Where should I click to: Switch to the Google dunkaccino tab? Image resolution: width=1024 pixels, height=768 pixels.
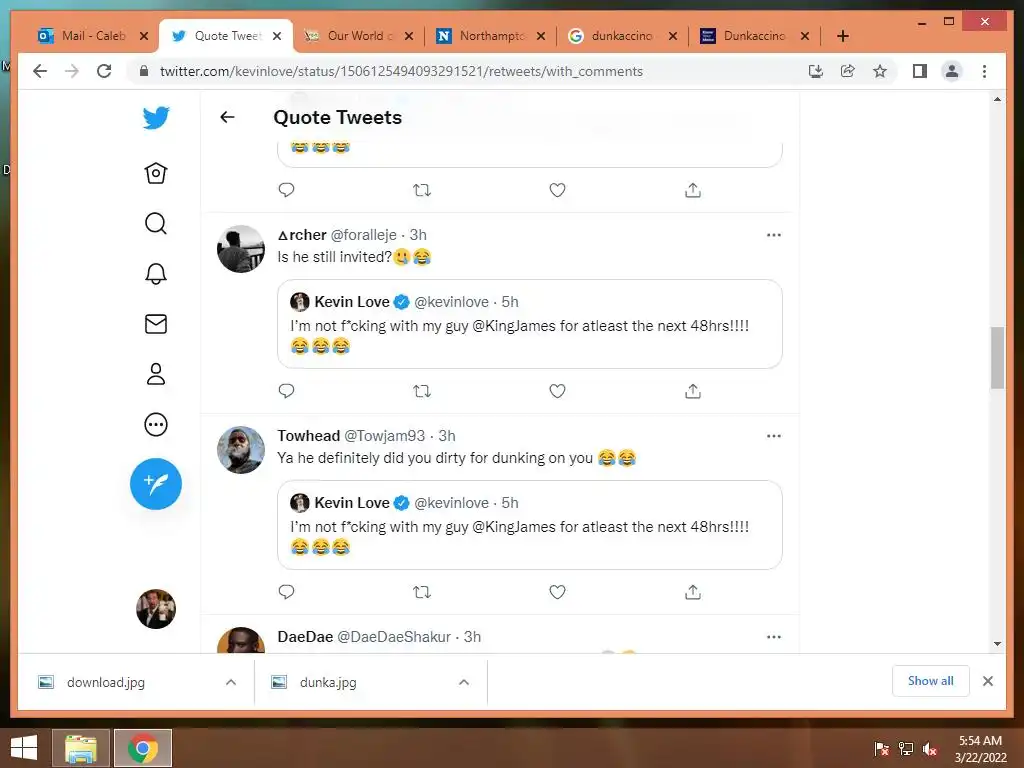tap(622, 36)
